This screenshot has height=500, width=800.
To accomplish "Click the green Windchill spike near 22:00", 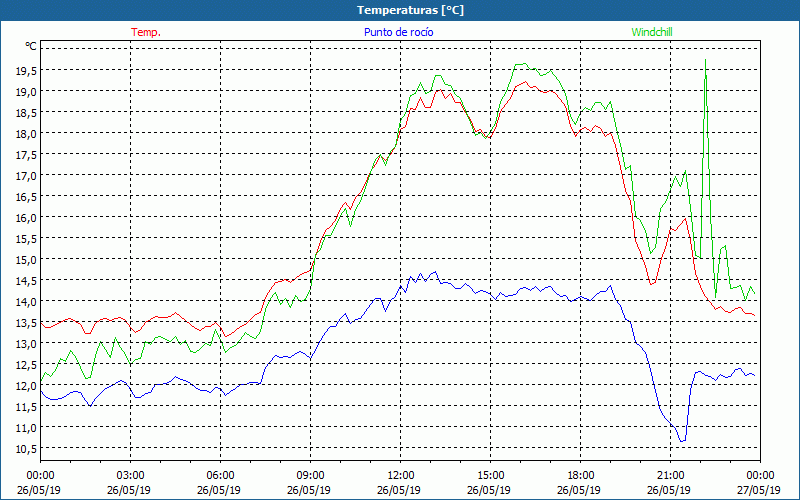I will point(706,60).
